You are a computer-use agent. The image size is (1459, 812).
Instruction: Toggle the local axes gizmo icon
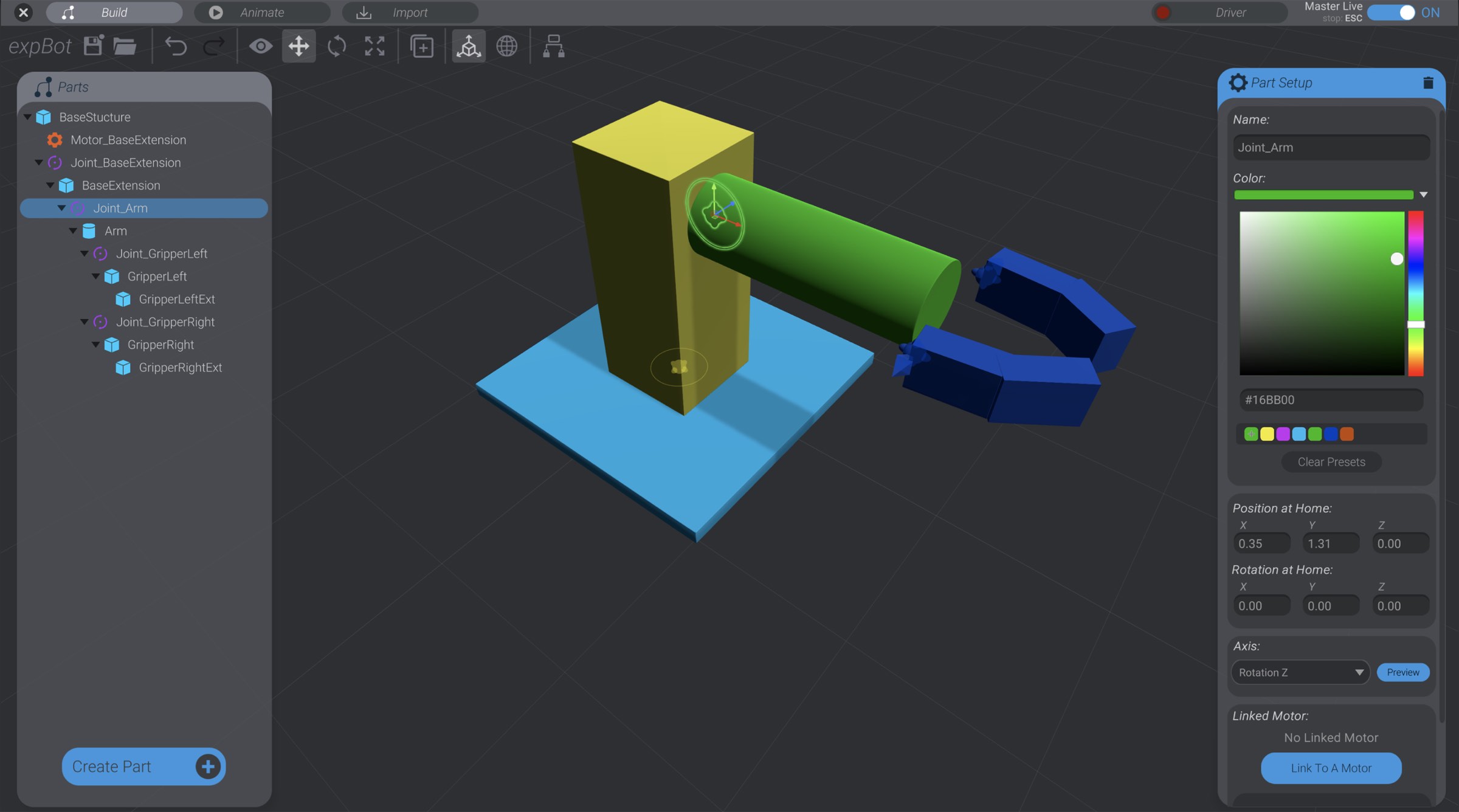[x=467, y=46]
